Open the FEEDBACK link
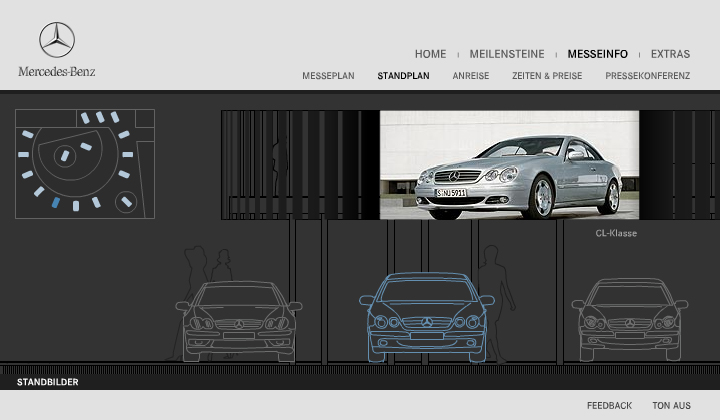 click(609, 405)
